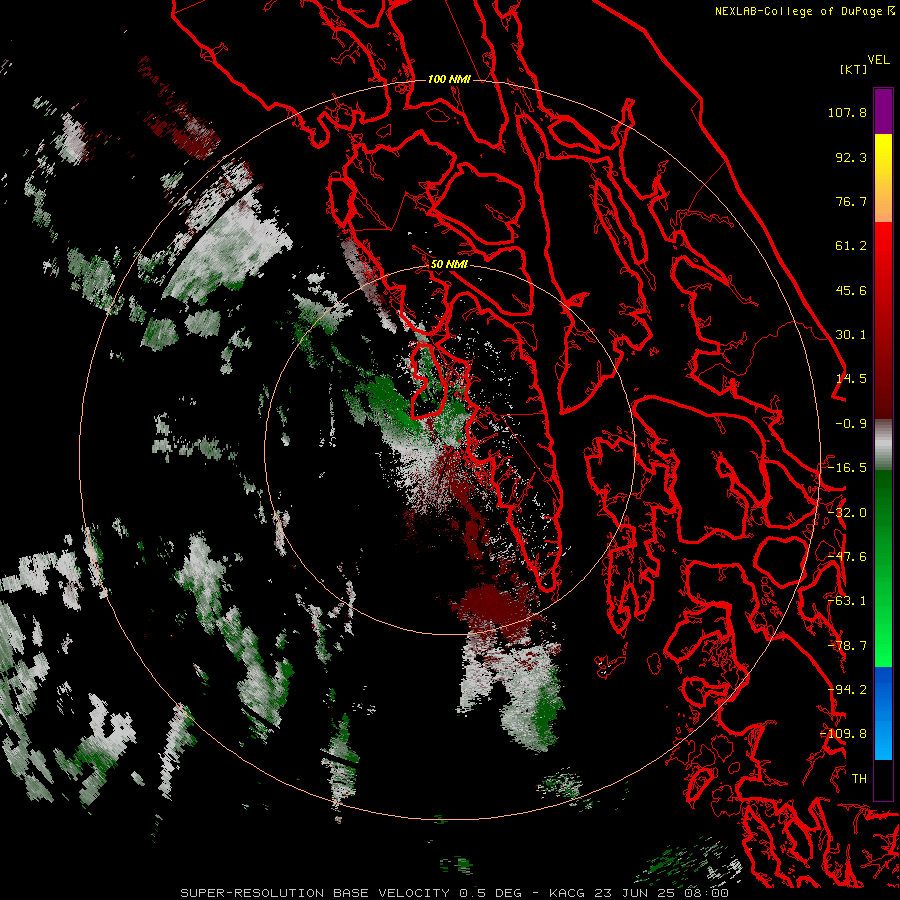The width and height of the screenshot is (900, 900).
Task: Click the 92.3 velocity scale value
Action: pyautogui.click(x=851, y=157)
